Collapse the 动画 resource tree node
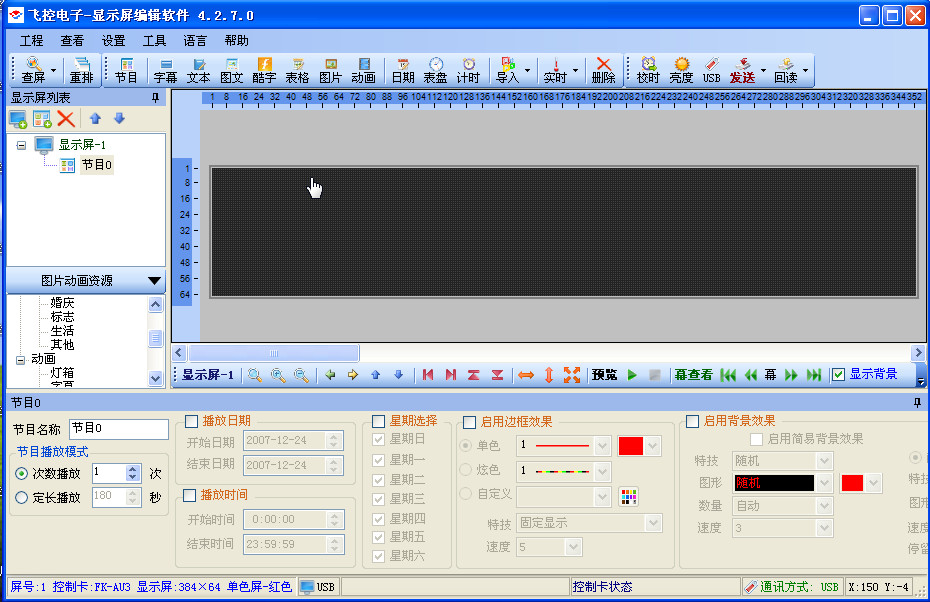930x602 pixels. click(x=20, y=359)
